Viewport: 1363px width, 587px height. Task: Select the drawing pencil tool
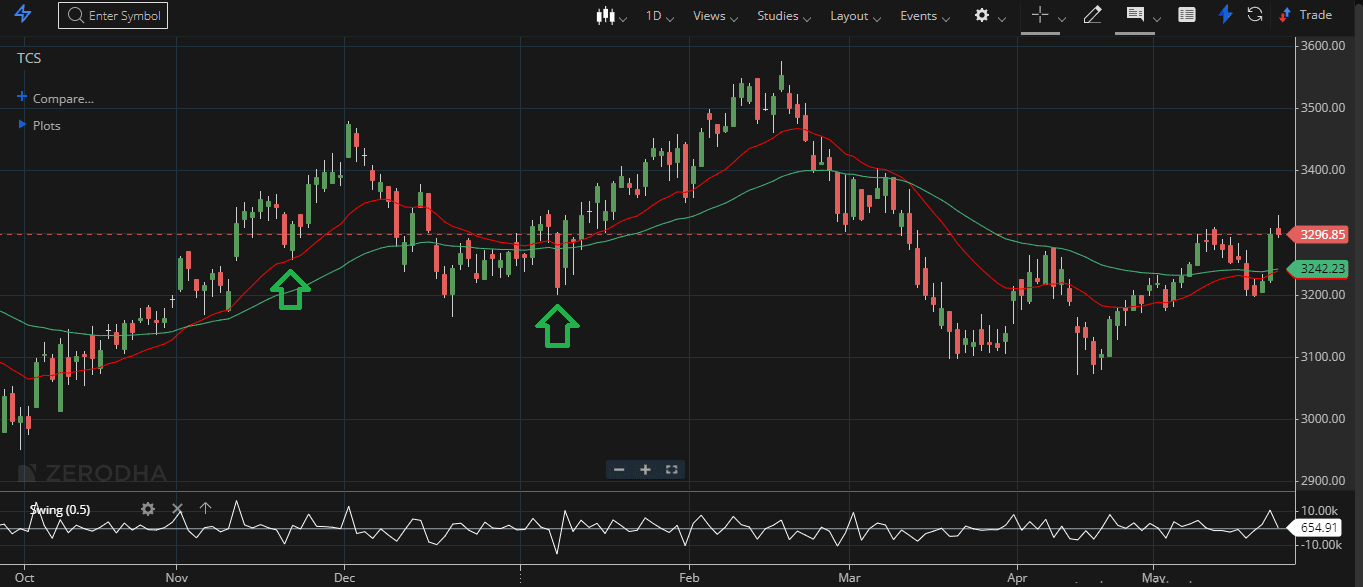(x=1092, y=15)
